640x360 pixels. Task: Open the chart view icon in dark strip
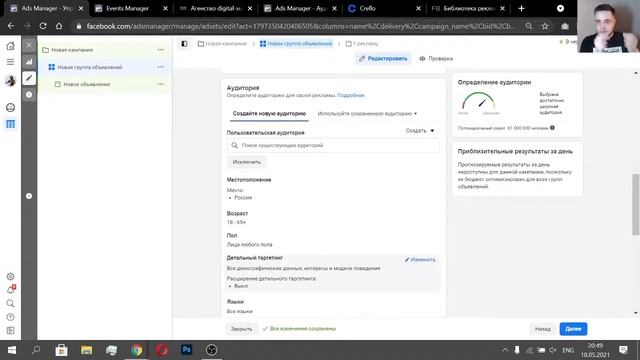point(29,62)
